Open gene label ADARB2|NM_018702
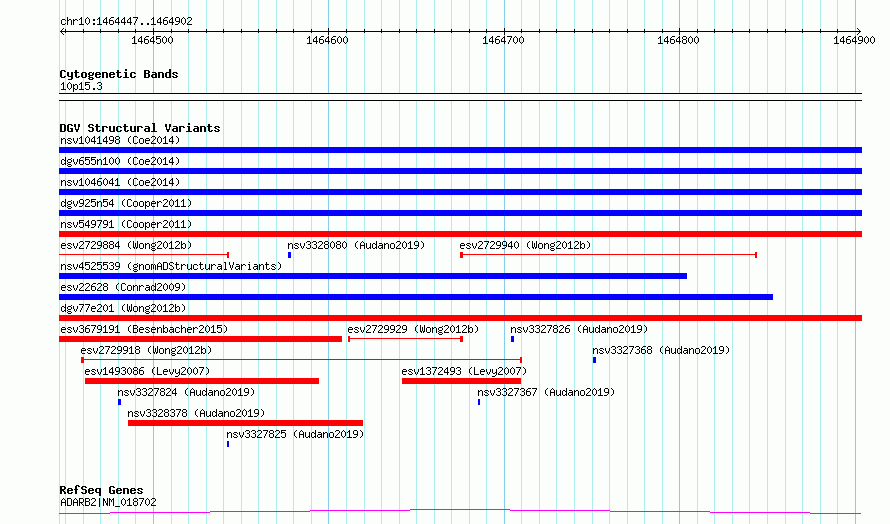890x524 pixels. pyautogui.click(x=108, y=502)
